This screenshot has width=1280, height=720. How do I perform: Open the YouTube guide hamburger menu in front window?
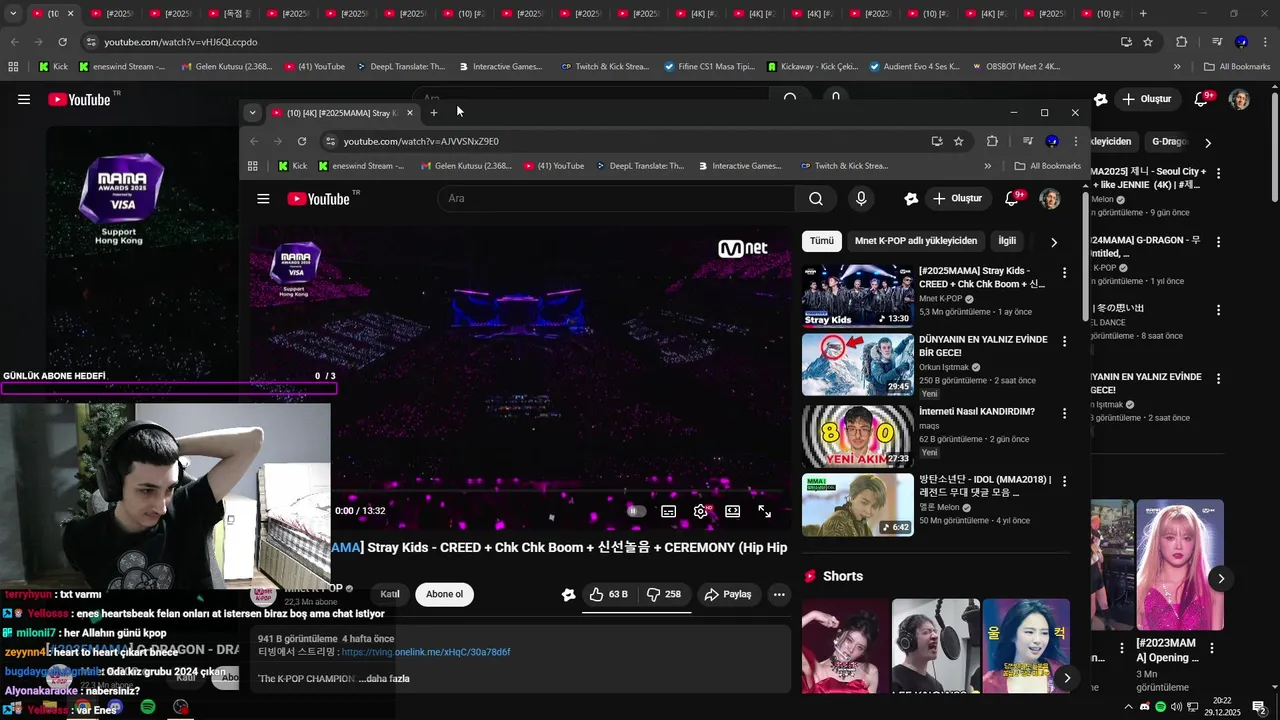click(263, 199)
